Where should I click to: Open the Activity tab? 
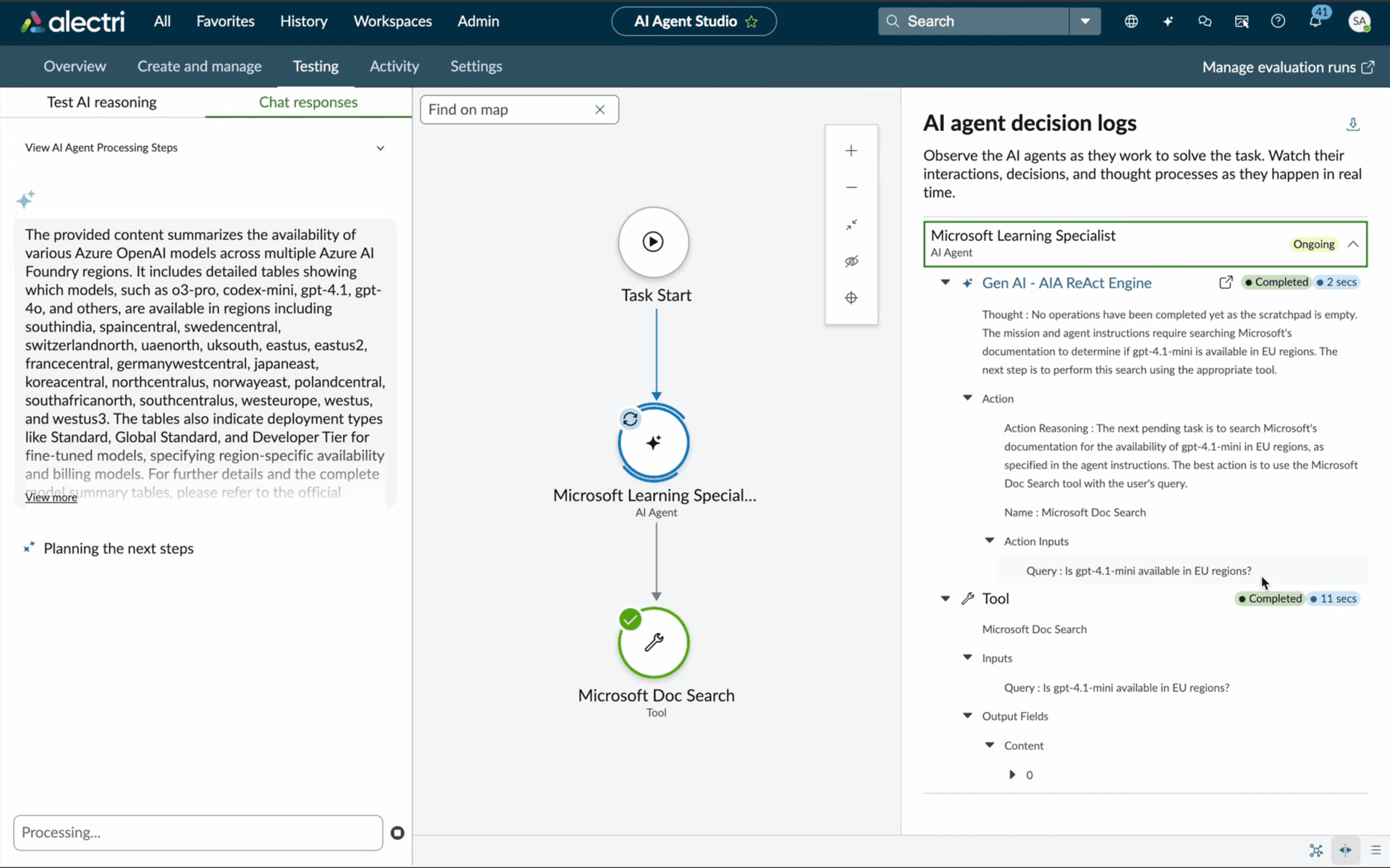(394, 66)
